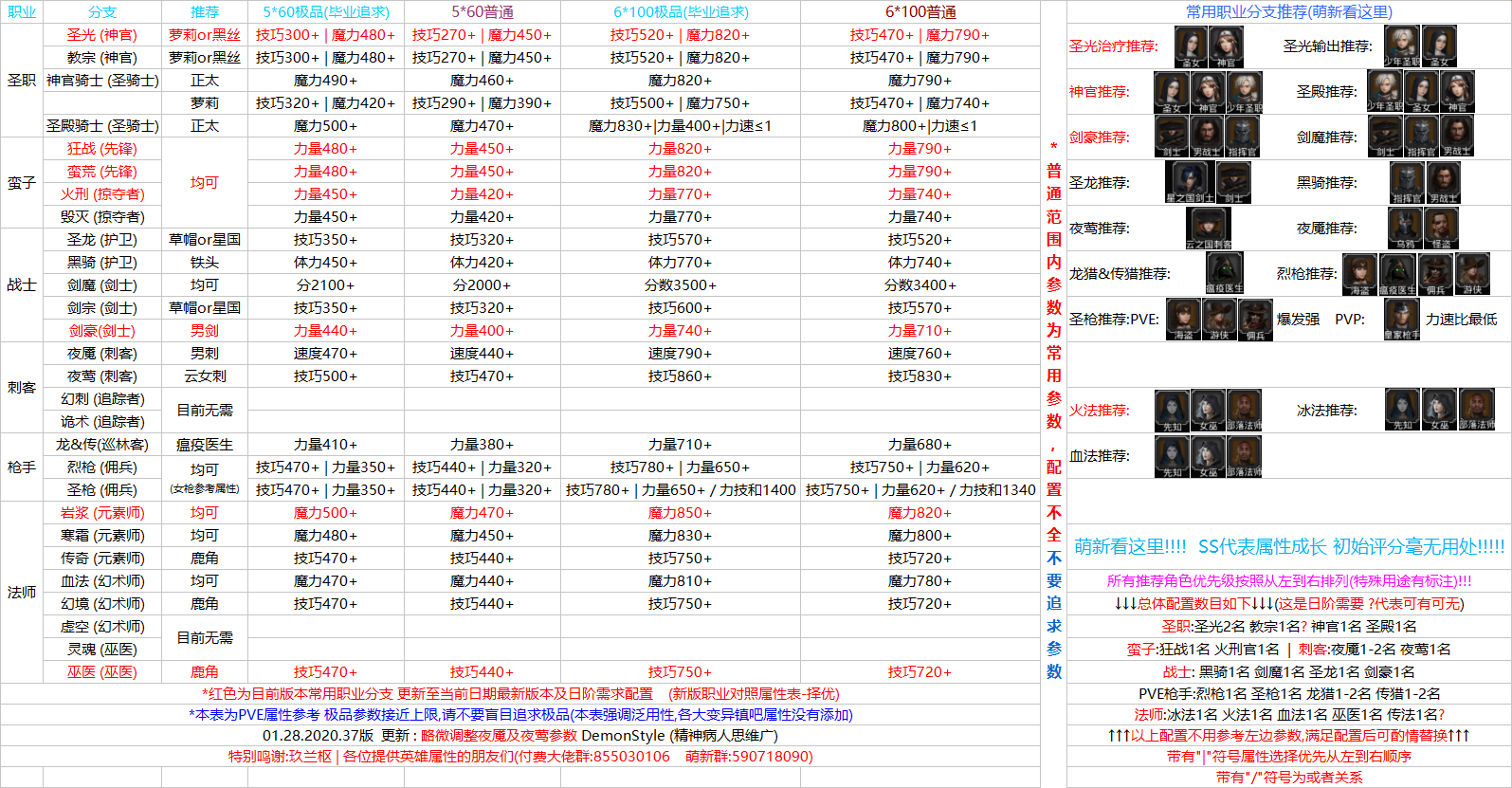Select 魔力830+|力量400+|力速≤1 cell
The width and height of the screenshot is (1512, 788).
click(x=681, y=126)
